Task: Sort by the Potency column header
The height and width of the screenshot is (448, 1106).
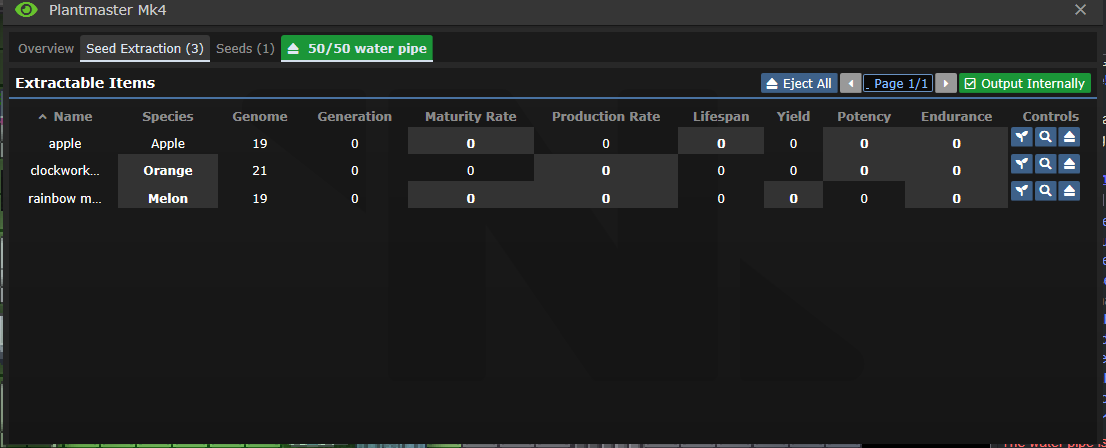Action: 864,116
